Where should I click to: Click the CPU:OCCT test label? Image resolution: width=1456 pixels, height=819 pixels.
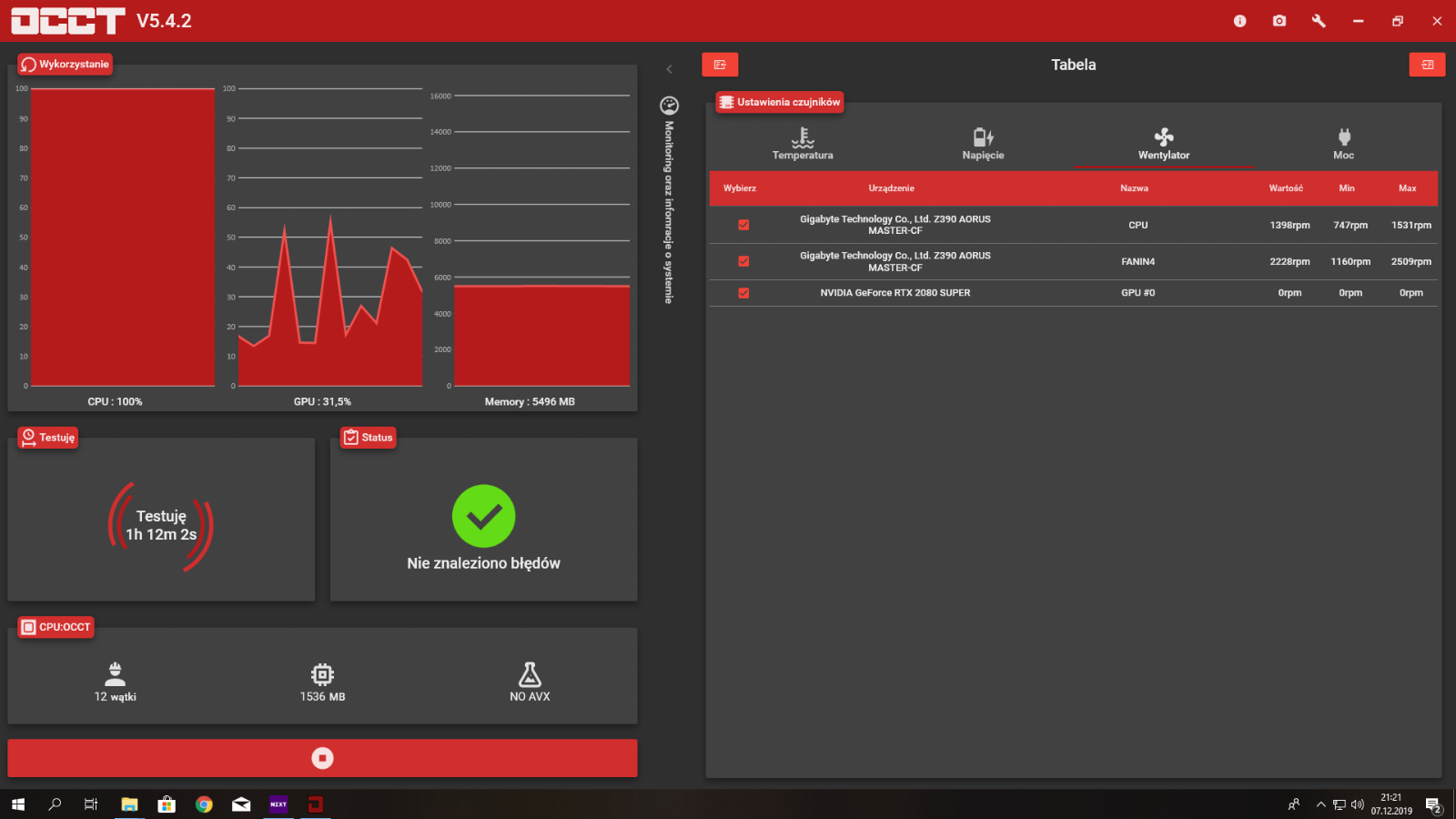tap(56, 627)
